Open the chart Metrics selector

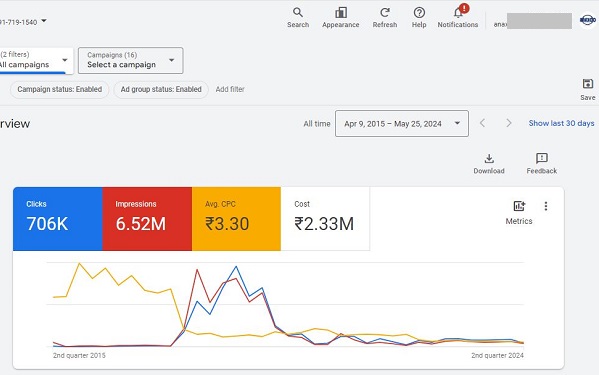point(519,213)
